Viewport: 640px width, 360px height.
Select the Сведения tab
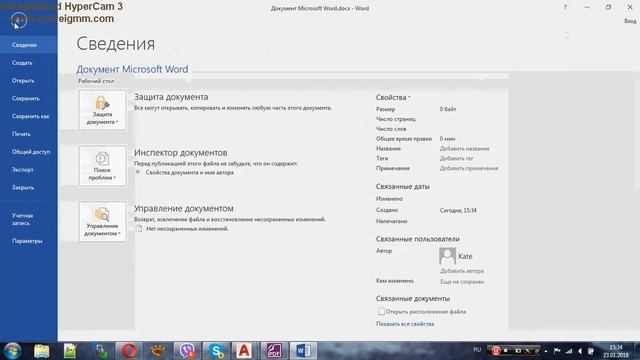(x=29, y=45)
